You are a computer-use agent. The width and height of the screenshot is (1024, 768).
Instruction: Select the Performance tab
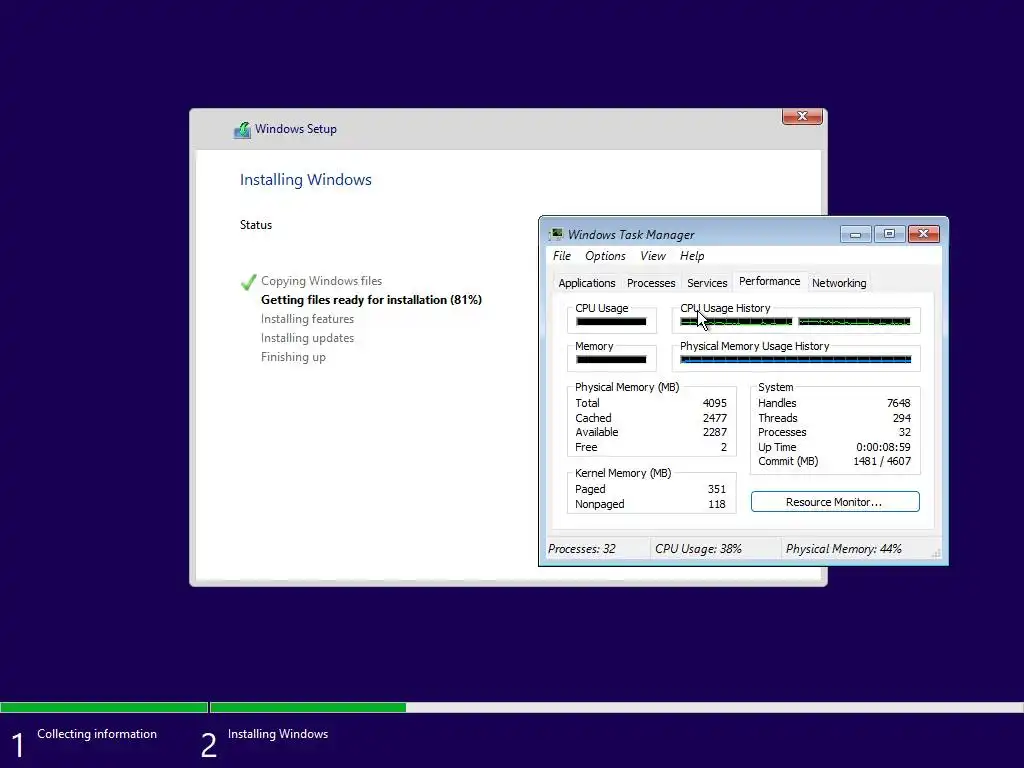coord(769,281)
